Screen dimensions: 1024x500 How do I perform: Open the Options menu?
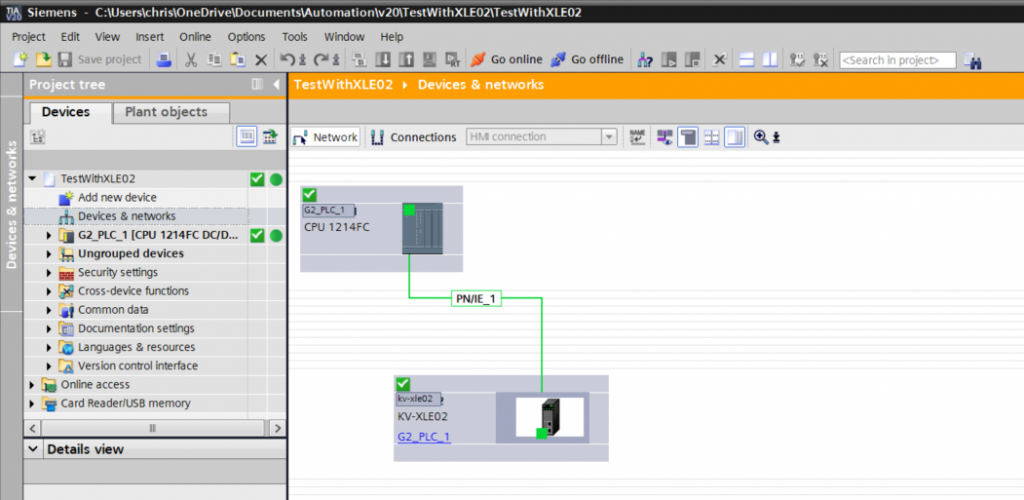click(x=246, y=37)
